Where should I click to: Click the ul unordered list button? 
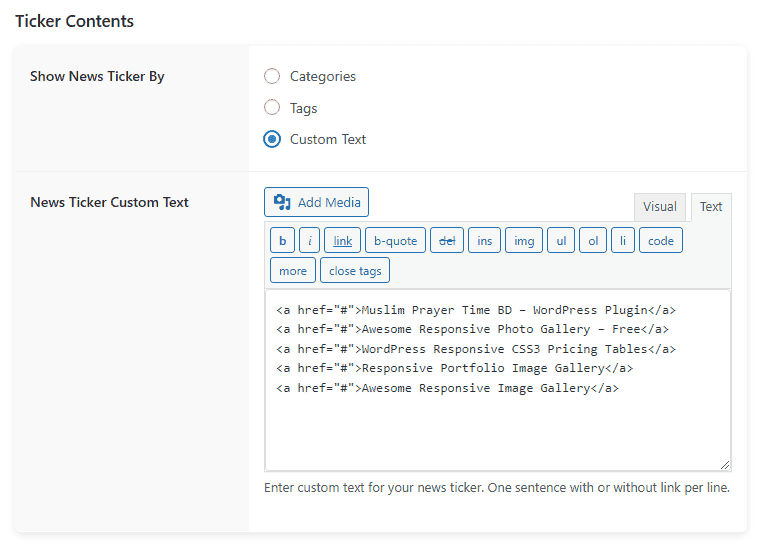[x=561, y=240]
